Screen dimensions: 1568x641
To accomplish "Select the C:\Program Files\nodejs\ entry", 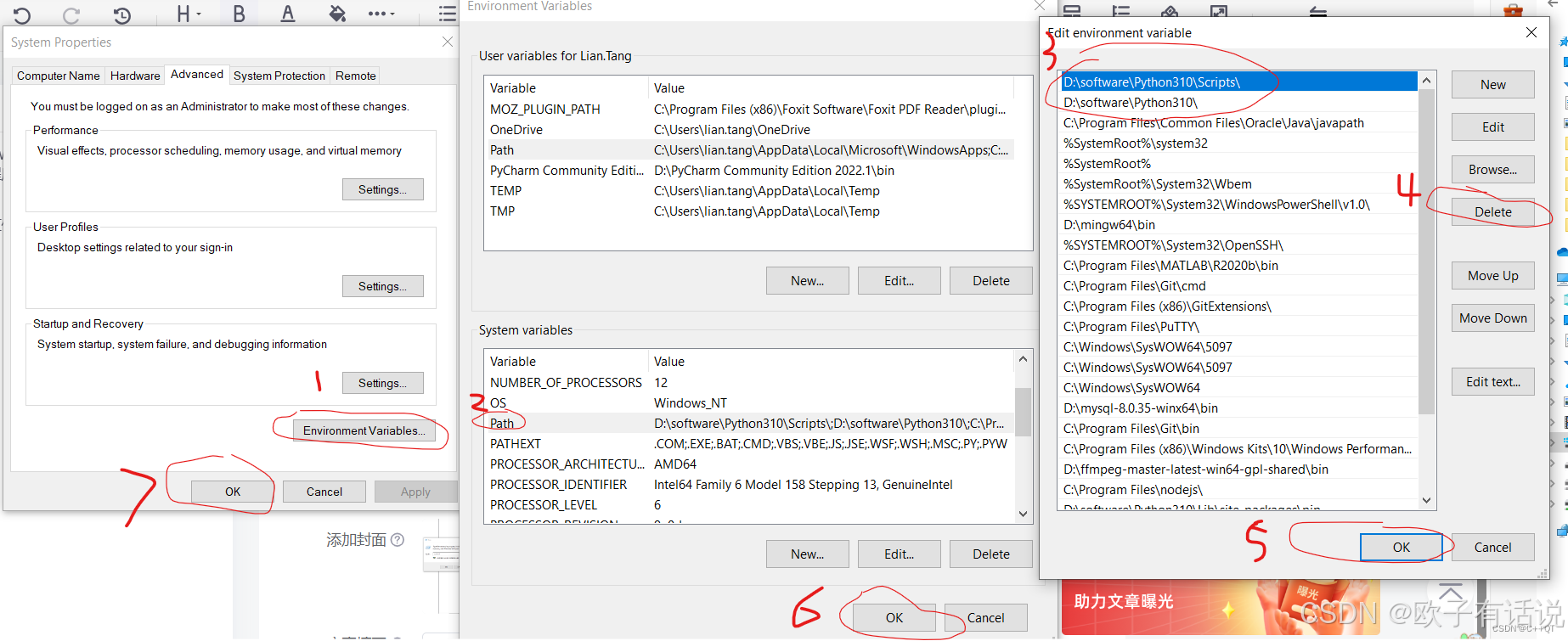I will (x=1238, y=490).
